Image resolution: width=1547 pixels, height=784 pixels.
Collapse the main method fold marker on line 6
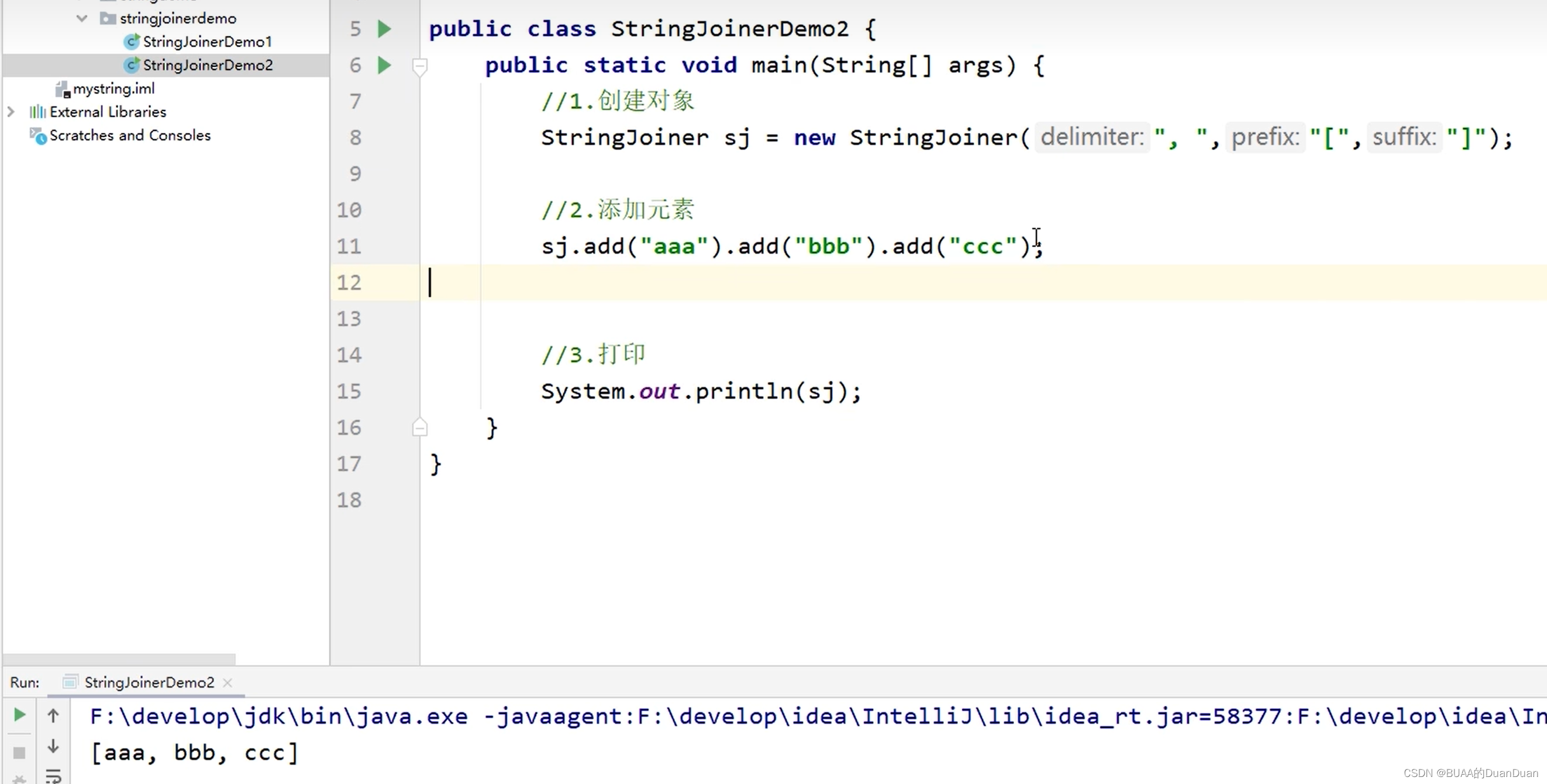click(420, 66)
